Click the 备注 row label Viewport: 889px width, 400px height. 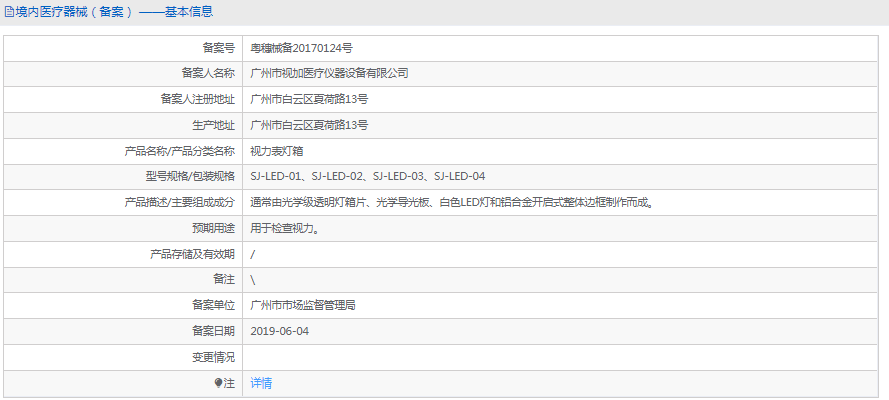pos(224,280)
